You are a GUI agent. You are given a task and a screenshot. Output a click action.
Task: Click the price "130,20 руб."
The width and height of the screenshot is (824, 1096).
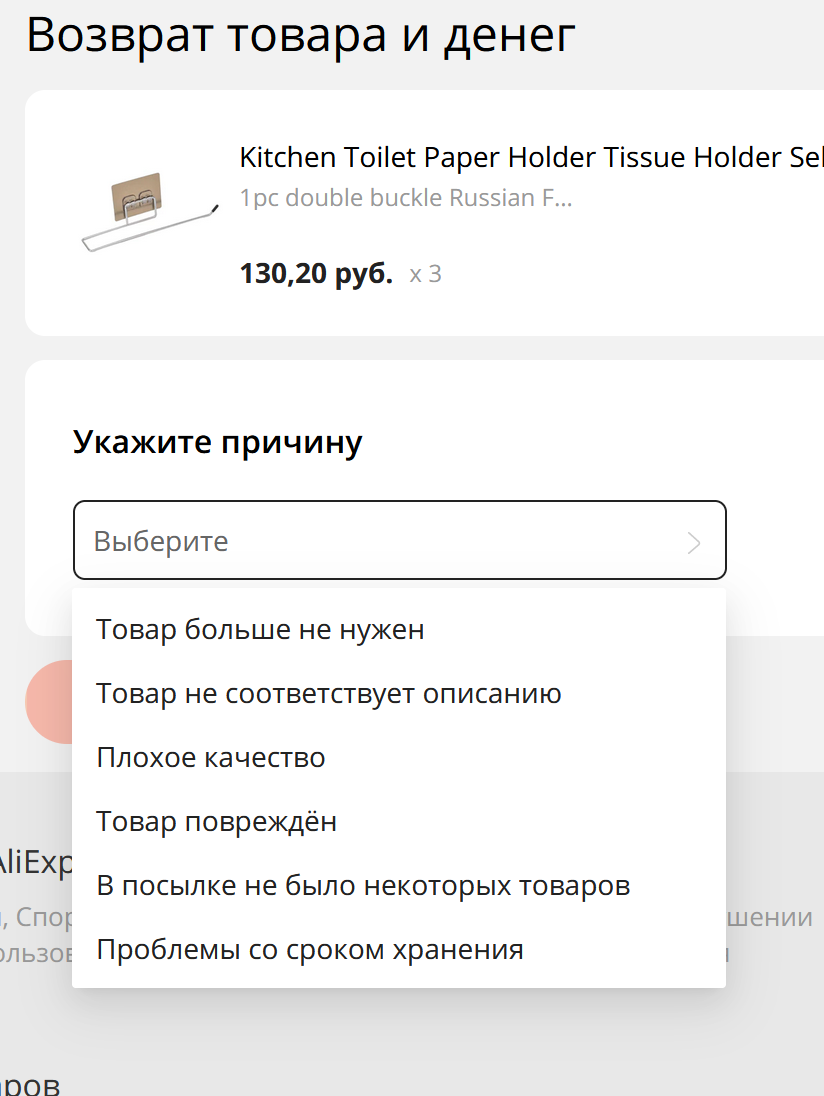click(316, 273)
